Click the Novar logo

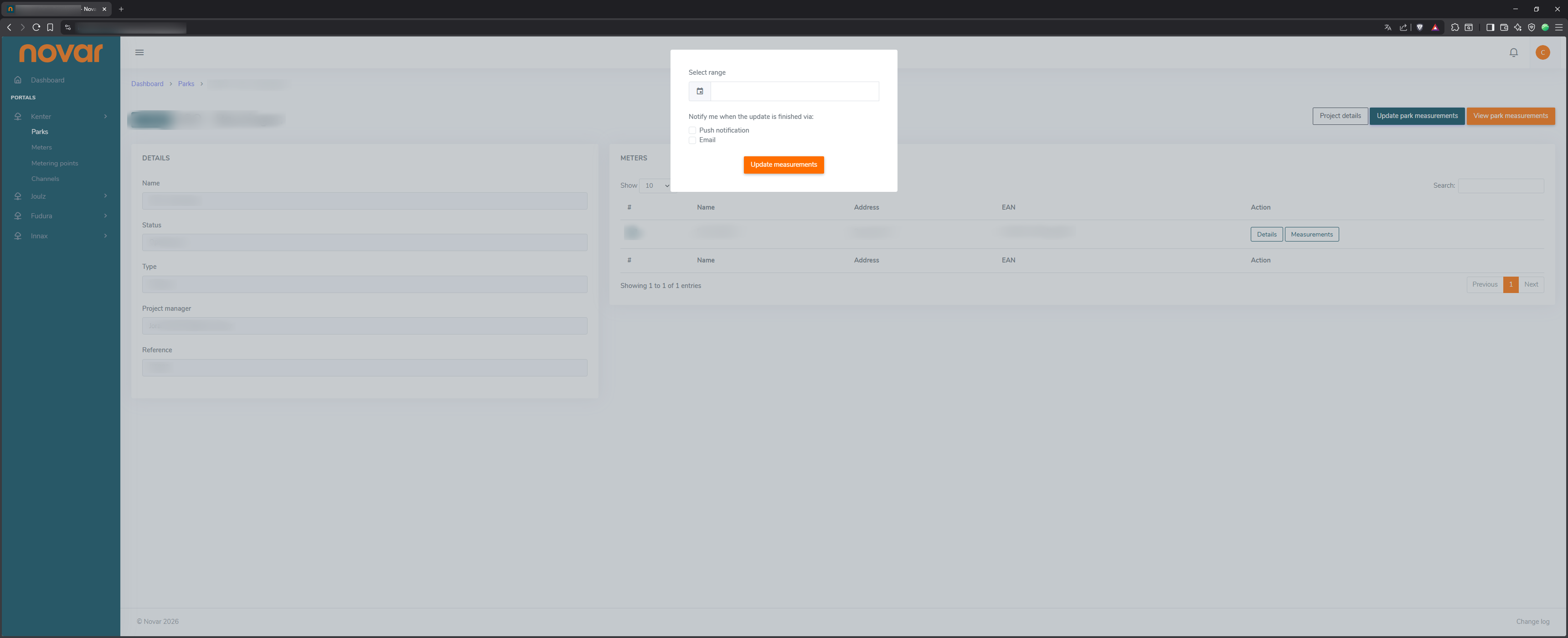[61, 53]
